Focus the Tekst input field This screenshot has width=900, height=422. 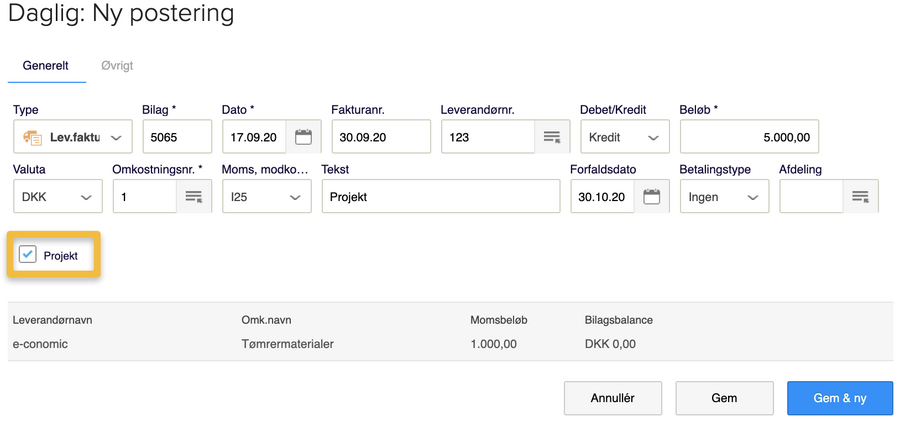point(440,197)
